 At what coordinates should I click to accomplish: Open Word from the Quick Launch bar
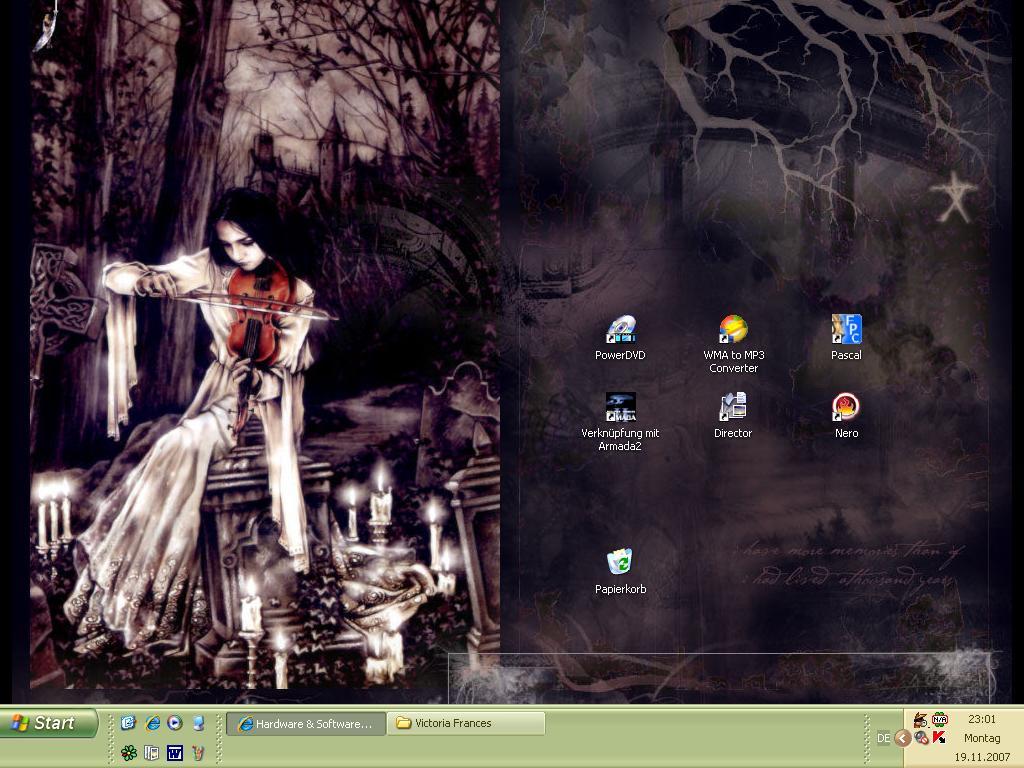tap(175, 753)
